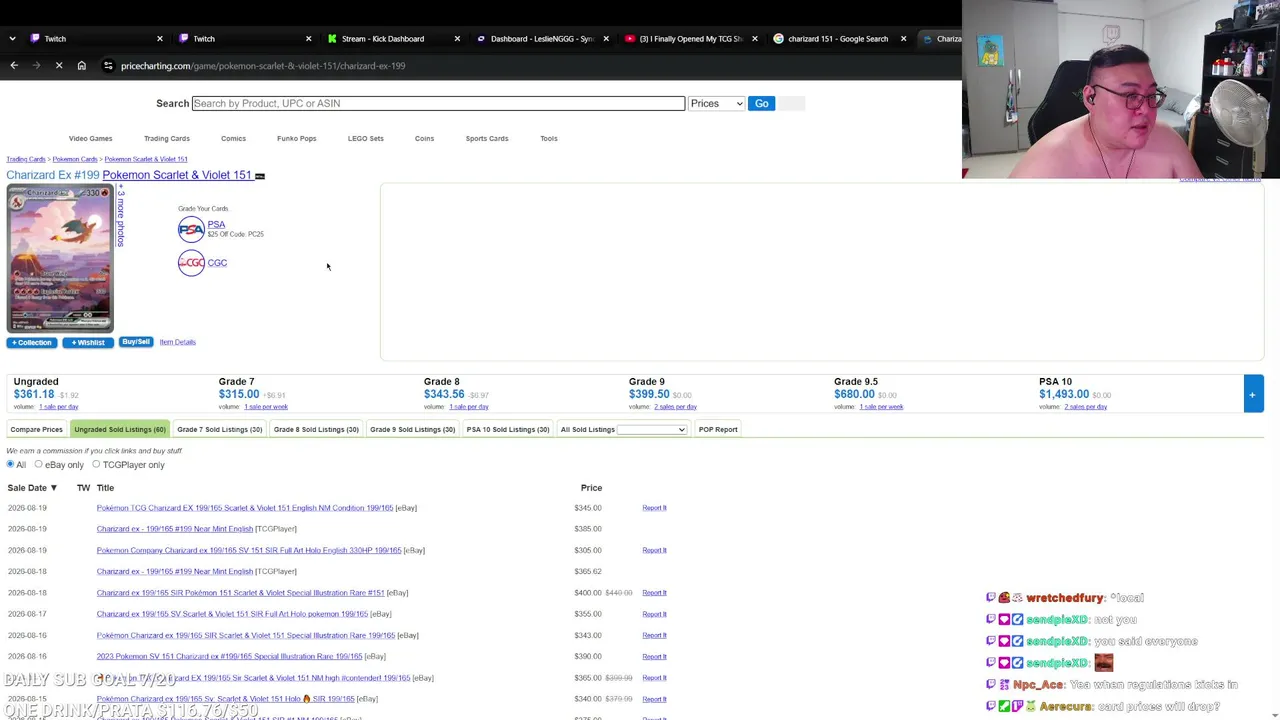Open the Sports Cards menu
Viewport: 1280px width, 720px height.
point(487,139)
